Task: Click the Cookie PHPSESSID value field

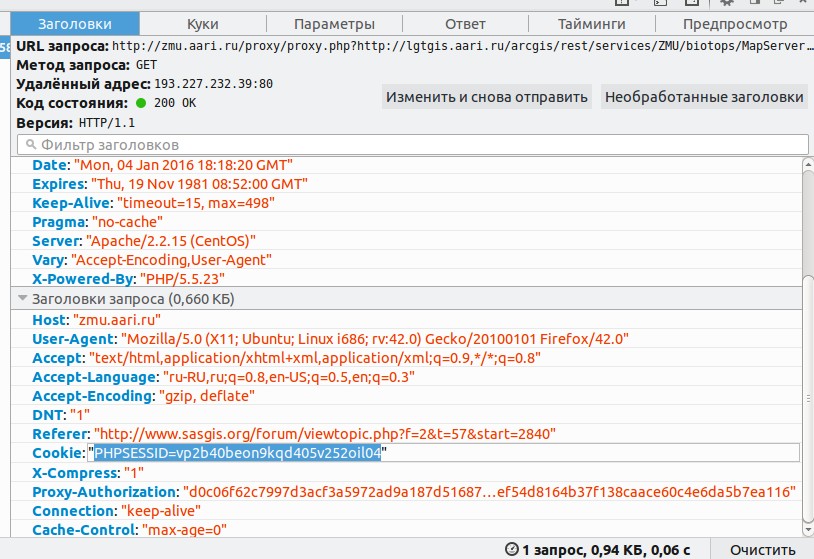Action: coord(238,453)
